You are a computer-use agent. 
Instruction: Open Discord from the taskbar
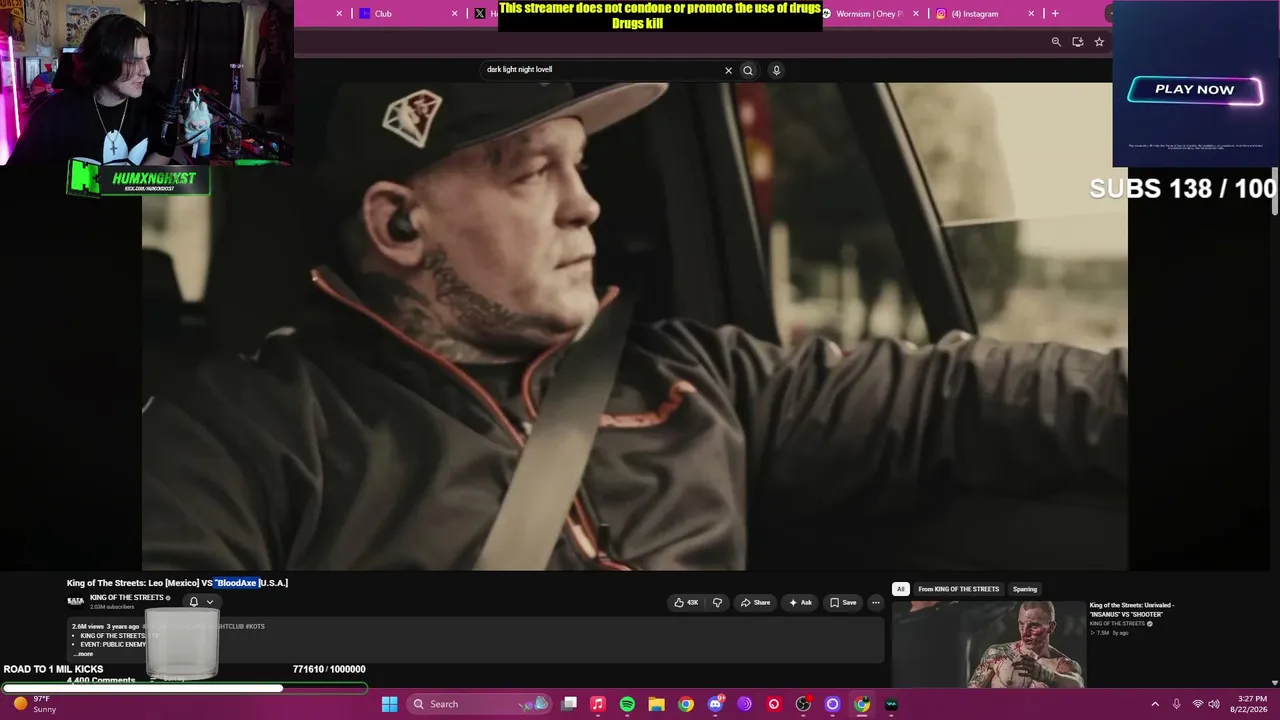tap(715, 704)
